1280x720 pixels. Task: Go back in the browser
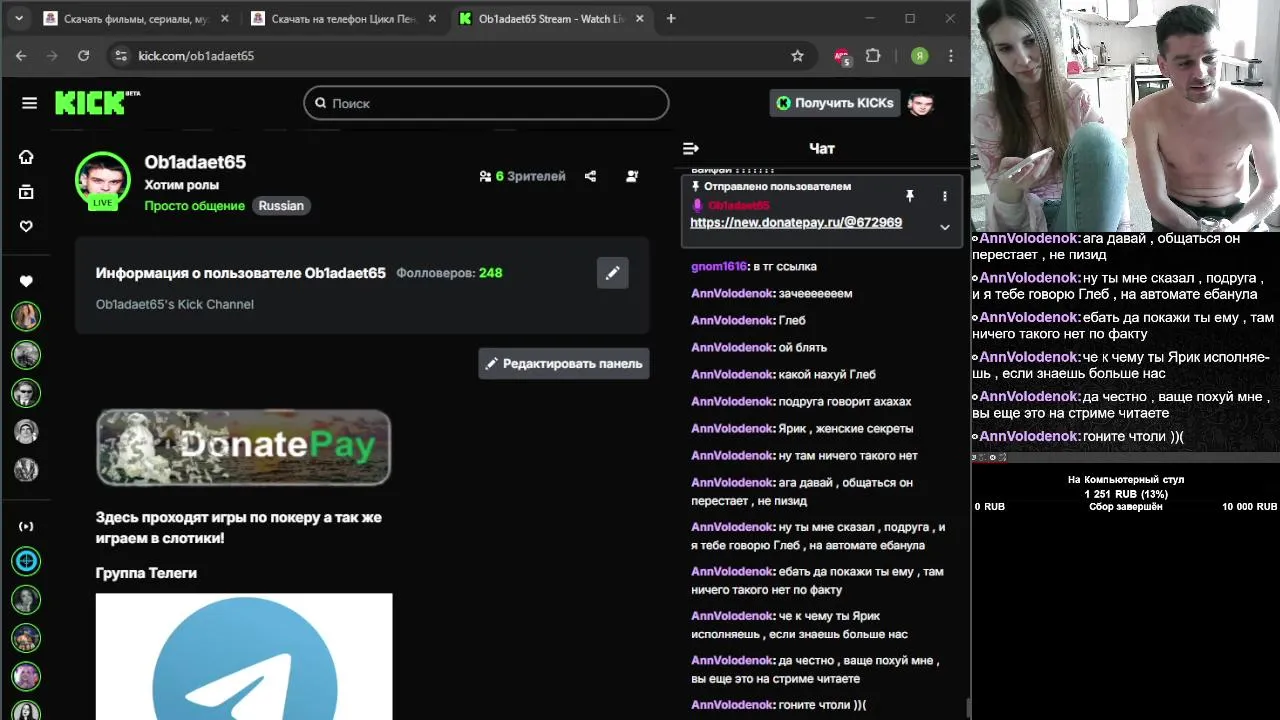(x=21, y=56)
